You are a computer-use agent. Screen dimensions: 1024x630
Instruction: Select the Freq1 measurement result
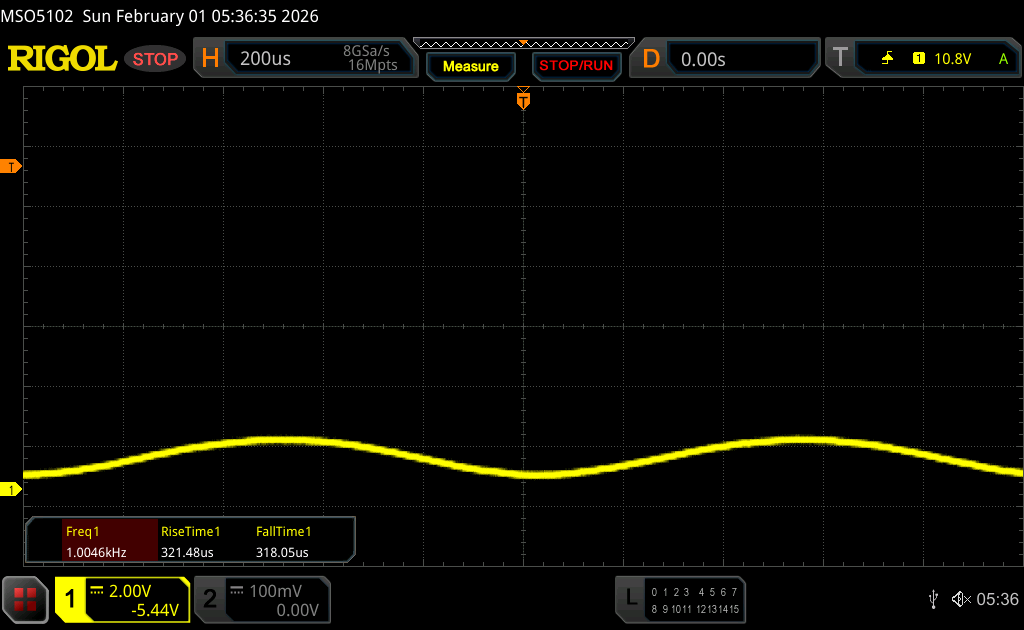click(91, 542)
